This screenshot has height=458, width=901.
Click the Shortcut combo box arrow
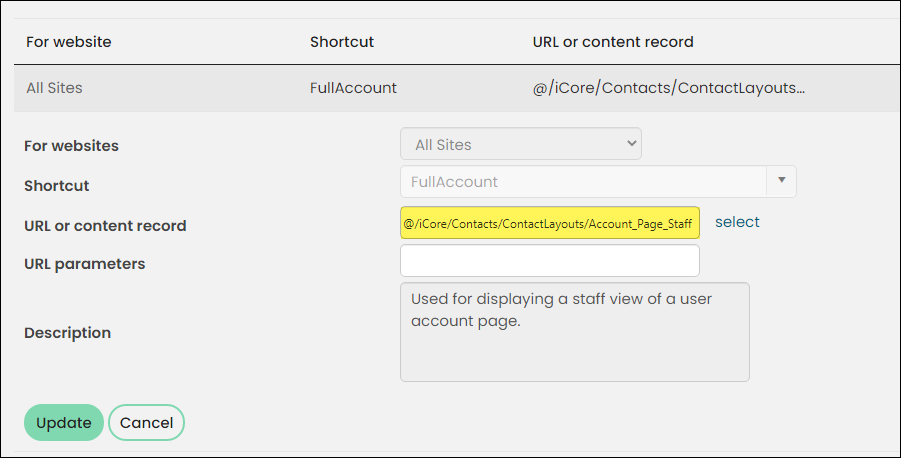point(781,181)
